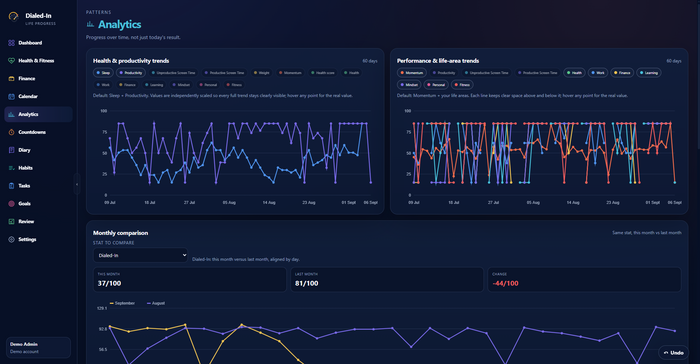Enable Productive Screen Time in Health & productivity trends
The image size is (700, 364).
pos(224,73)
